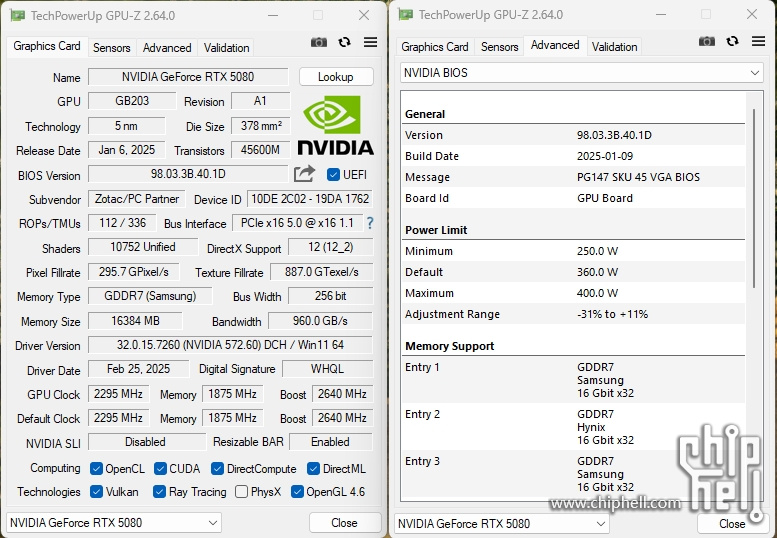Click the NVIDIA logo in left window

click(335, 126)
